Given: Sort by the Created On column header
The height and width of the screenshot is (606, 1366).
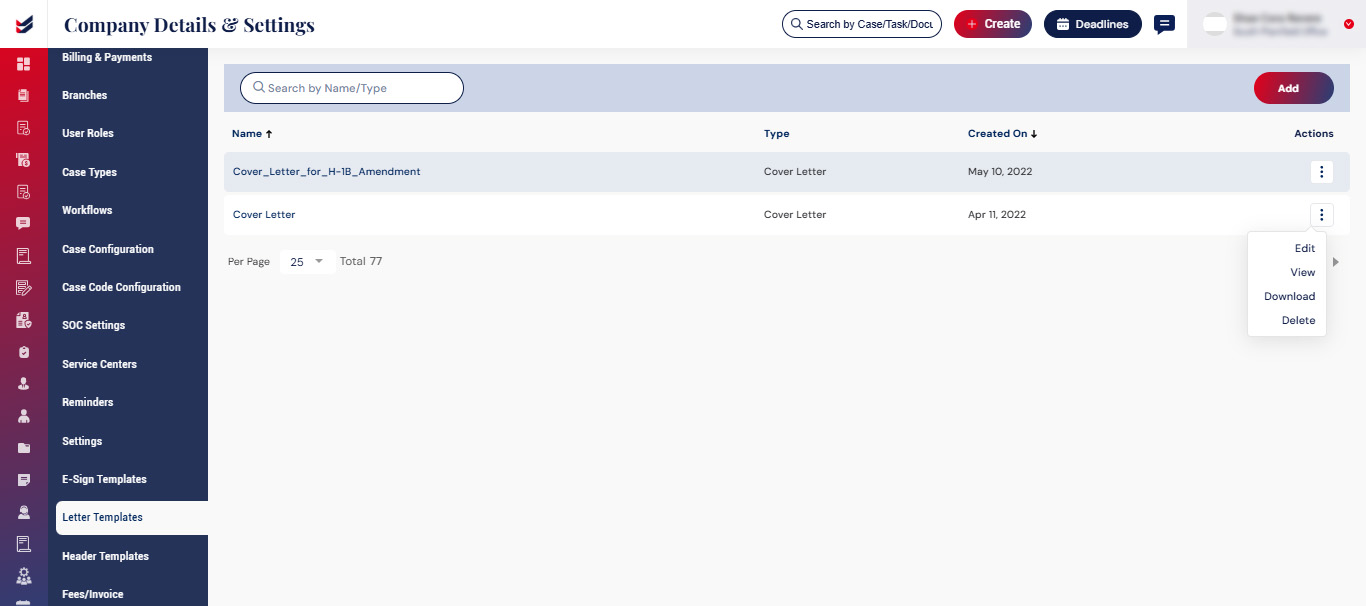Looking at the screenshot, I should click(x=1002, y=133).
